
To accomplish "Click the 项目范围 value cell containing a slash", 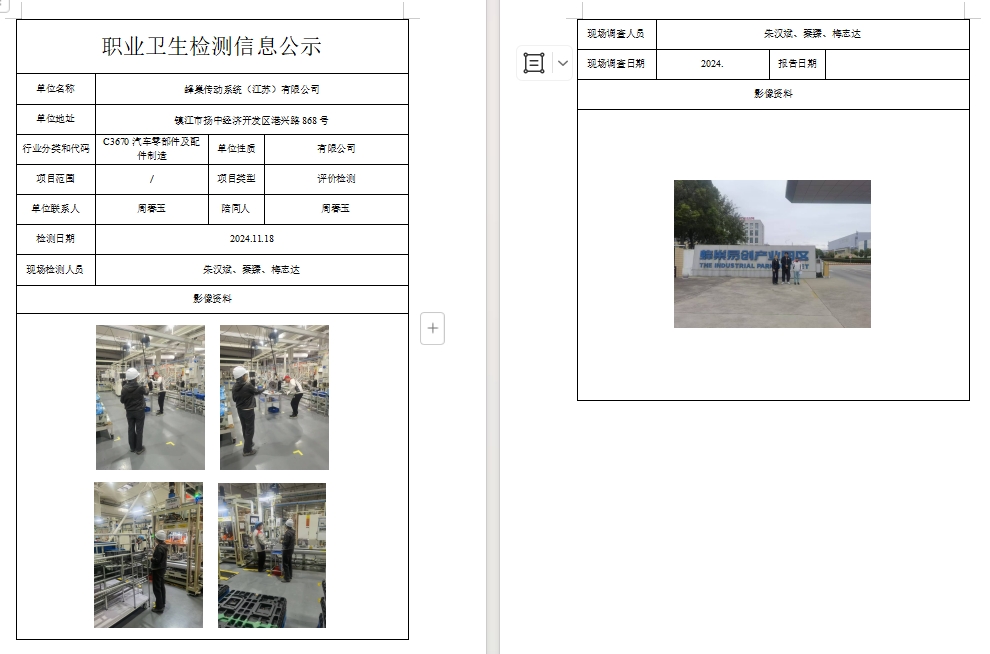I will click(x=152, y=179).
